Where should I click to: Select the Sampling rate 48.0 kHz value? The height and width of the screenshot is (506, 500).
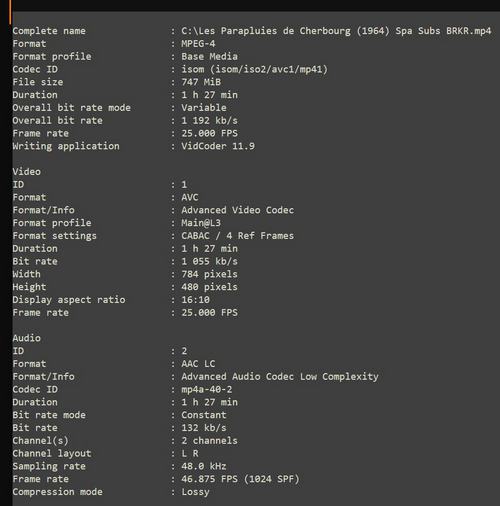coord(204,466)
